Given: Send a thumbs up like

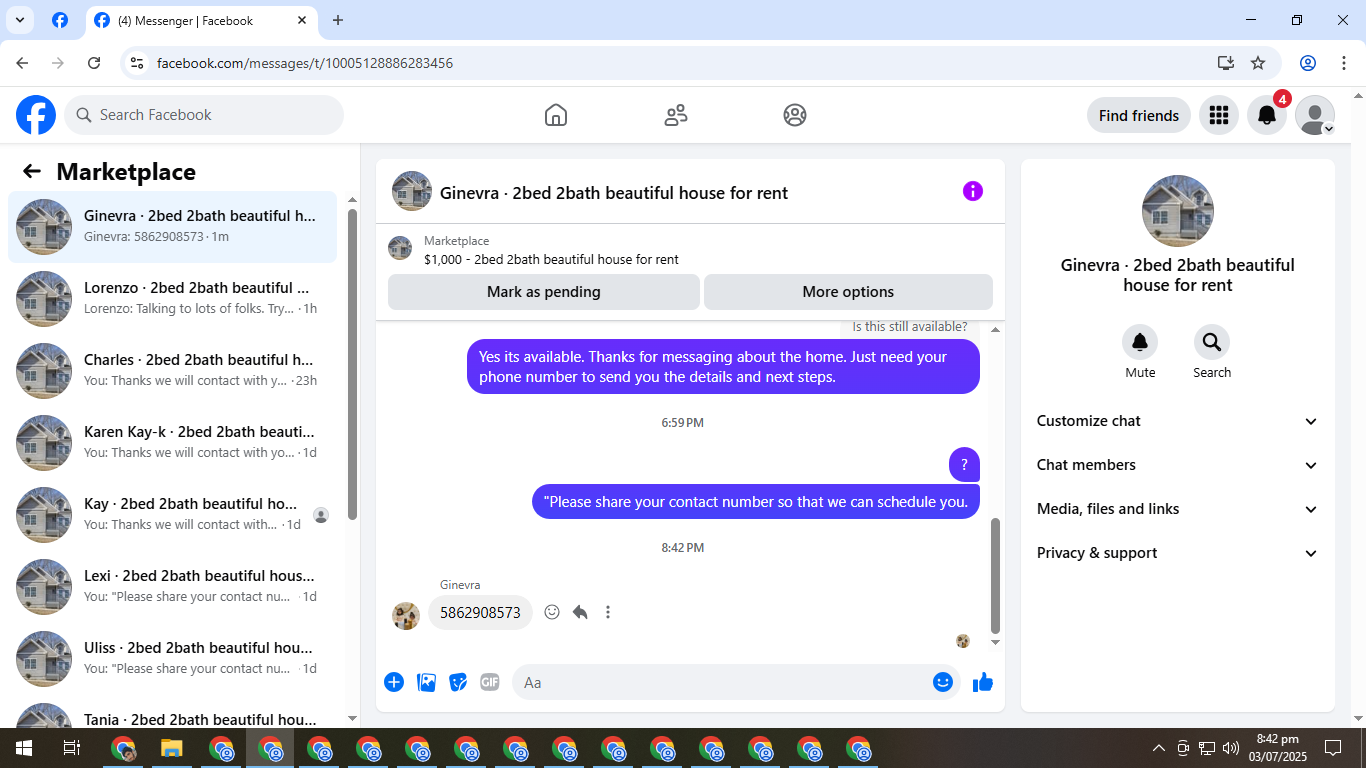Looking at the screenshot, I should tap(983, 682).
